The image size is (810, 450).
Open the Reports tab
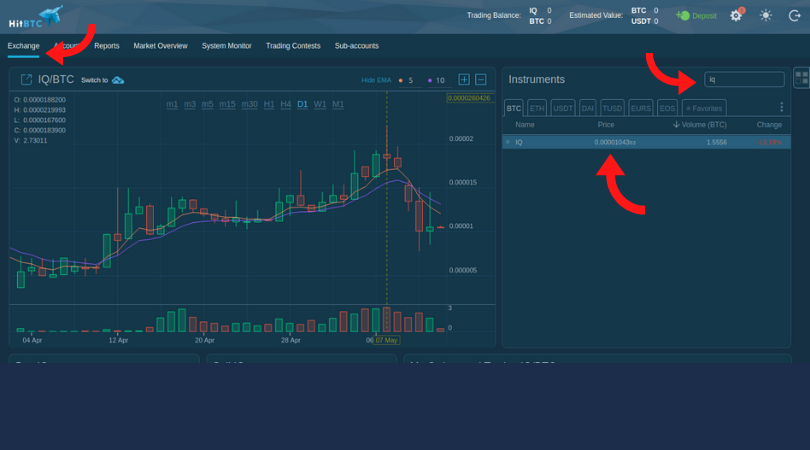[106, 46]
